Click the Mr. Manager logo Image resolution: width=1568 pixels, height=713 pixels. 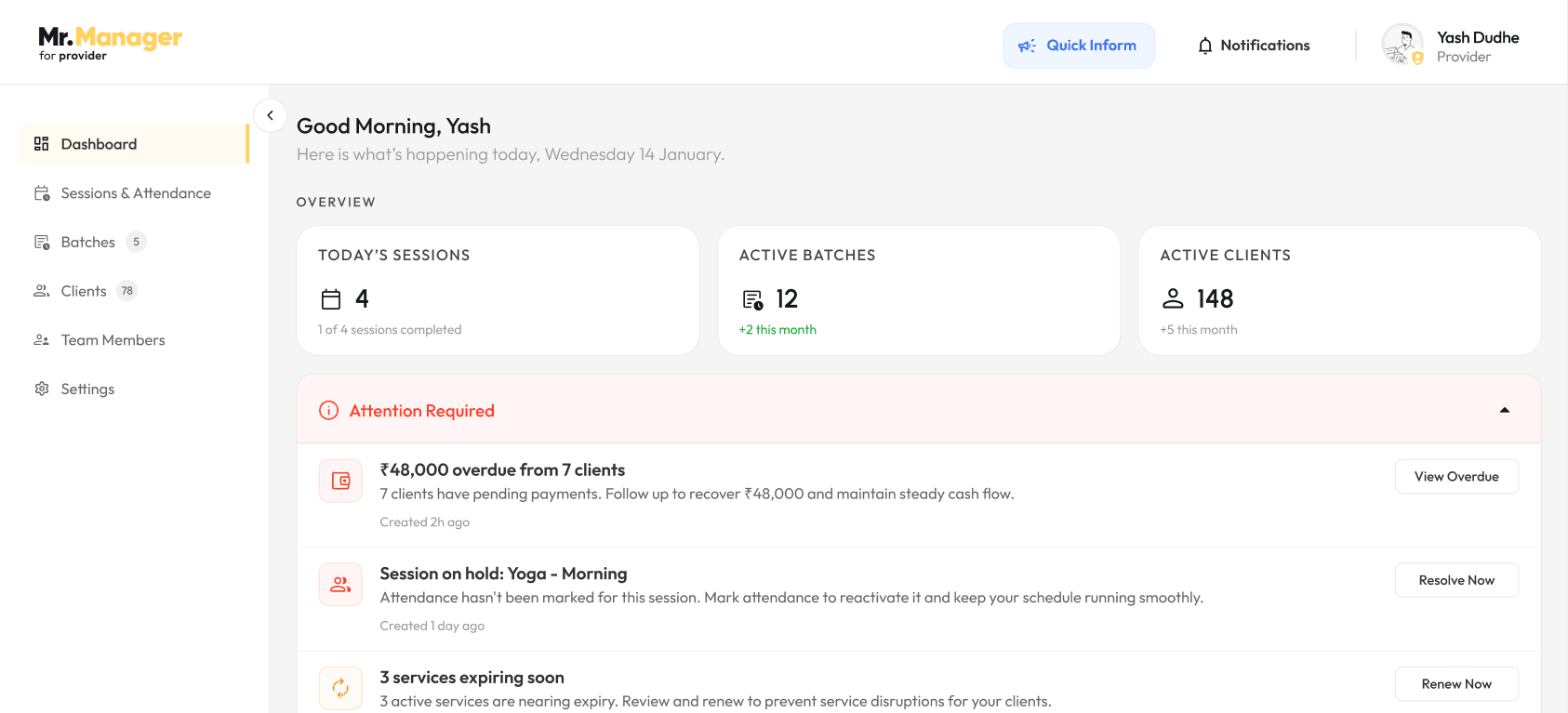click(x=110, y=43)
